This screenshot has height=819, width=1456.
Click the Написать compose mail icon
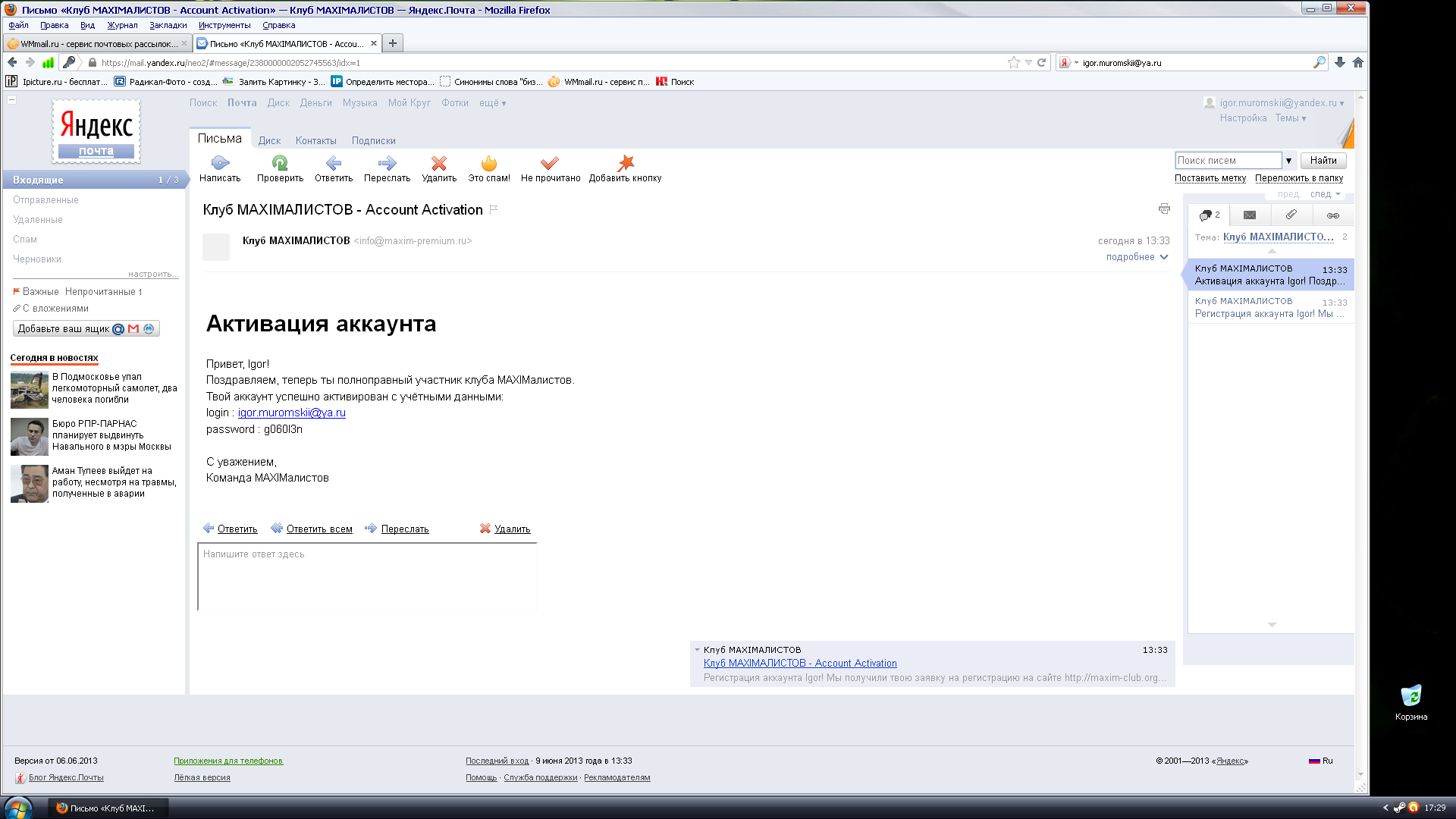coord(220,163)
